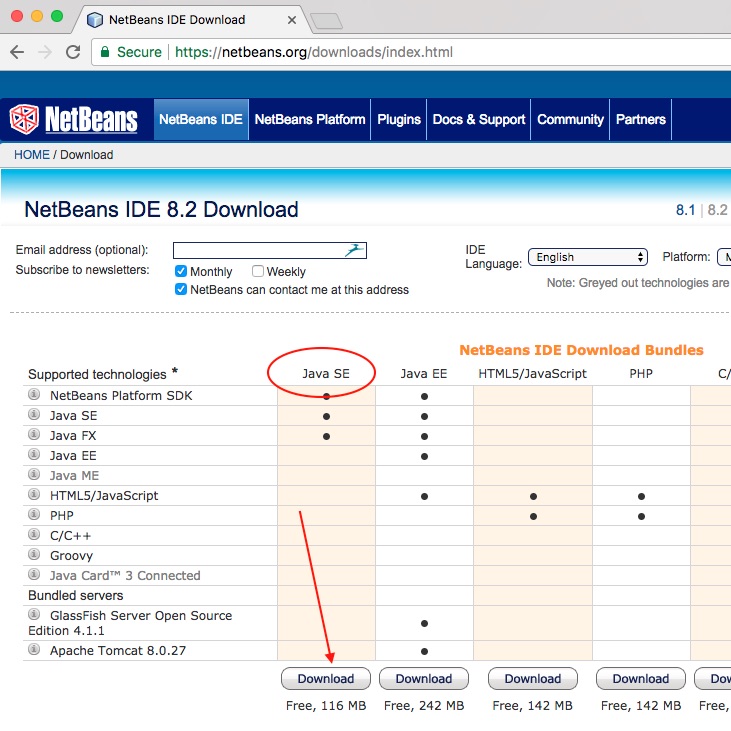Click the 'Groovy' technology label

71,556
